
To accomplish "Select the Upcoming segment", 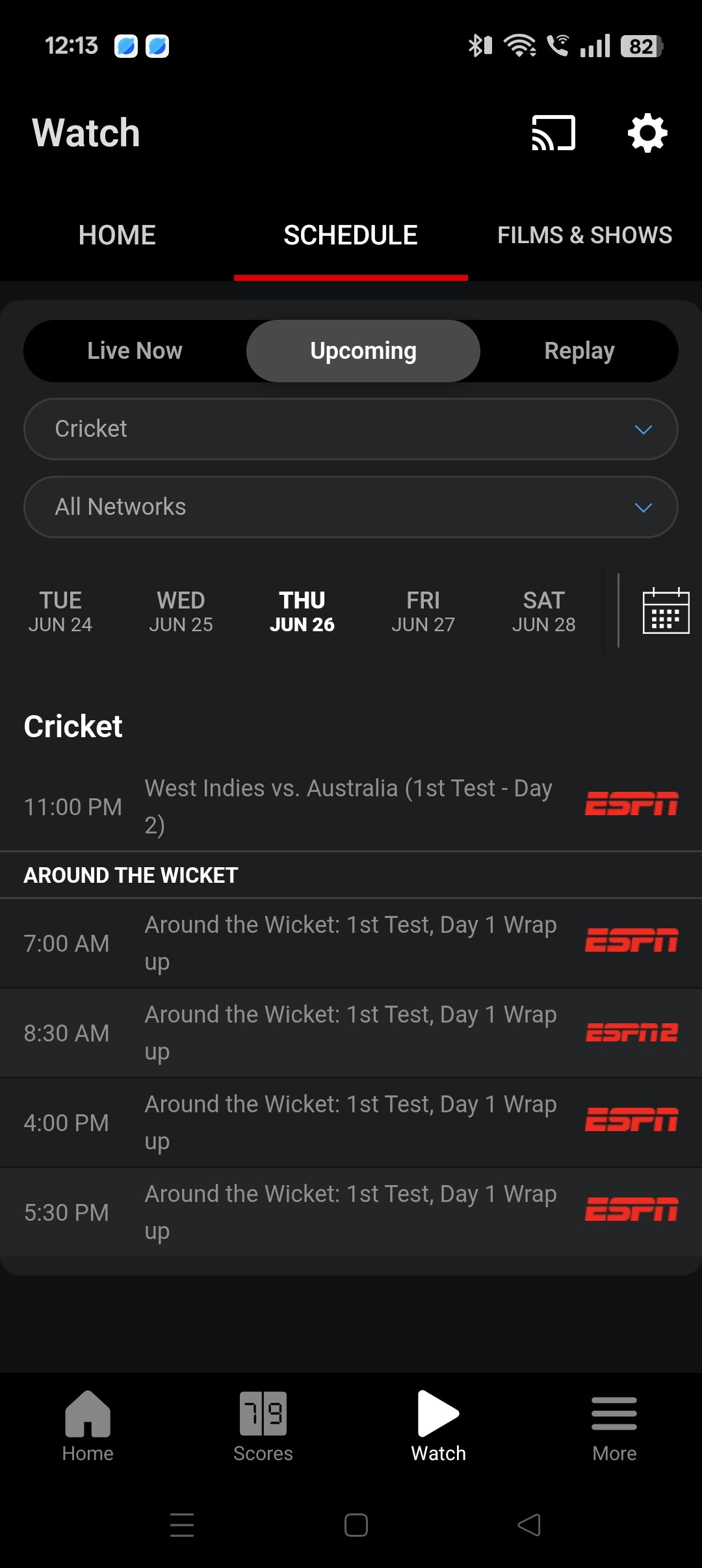I will coord(363,351).
